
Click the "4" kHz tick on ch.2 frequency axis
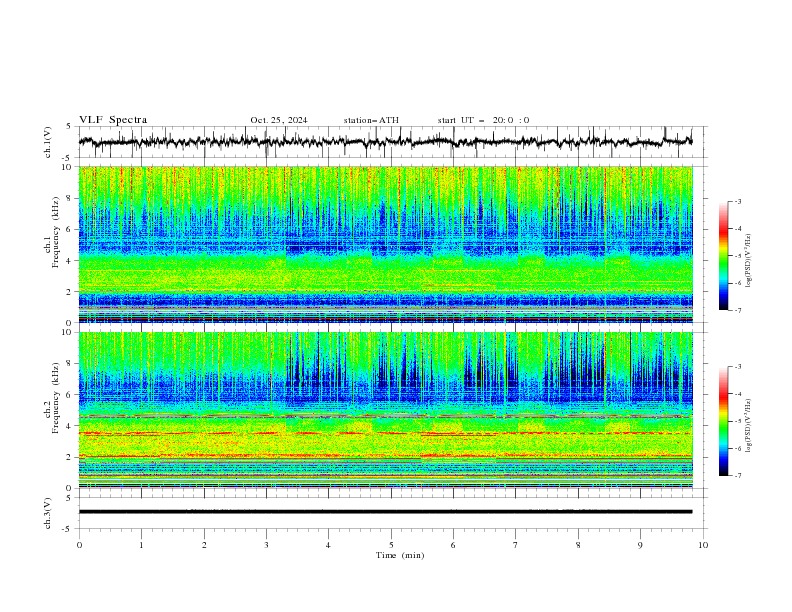[x=70, y=426]
